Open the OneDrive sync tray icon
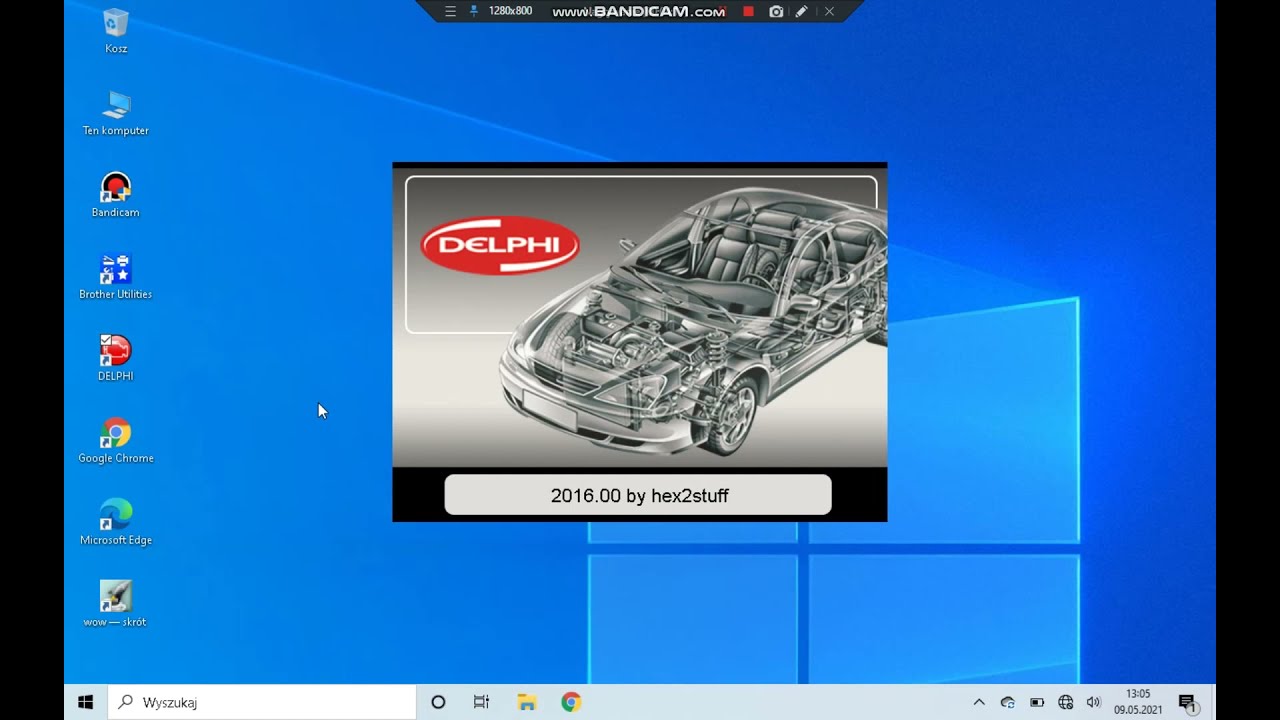The width and height of the screenshot is (1280, 720). pos(1008,702)
